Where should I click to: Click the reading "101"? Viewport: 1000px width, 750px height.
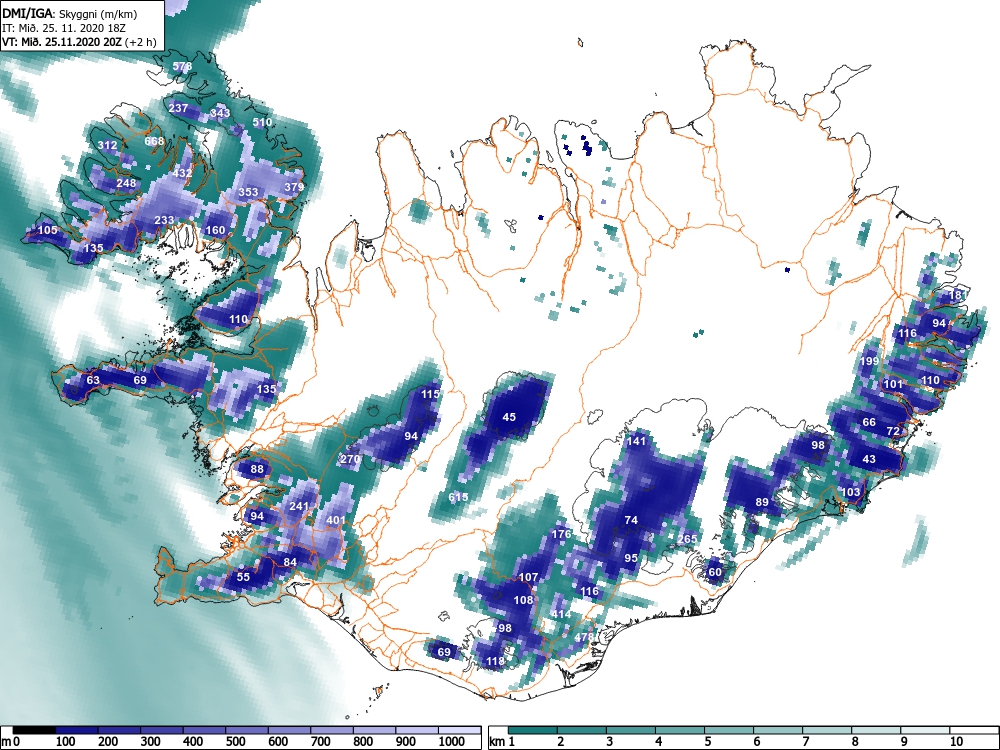pos(893,384)
